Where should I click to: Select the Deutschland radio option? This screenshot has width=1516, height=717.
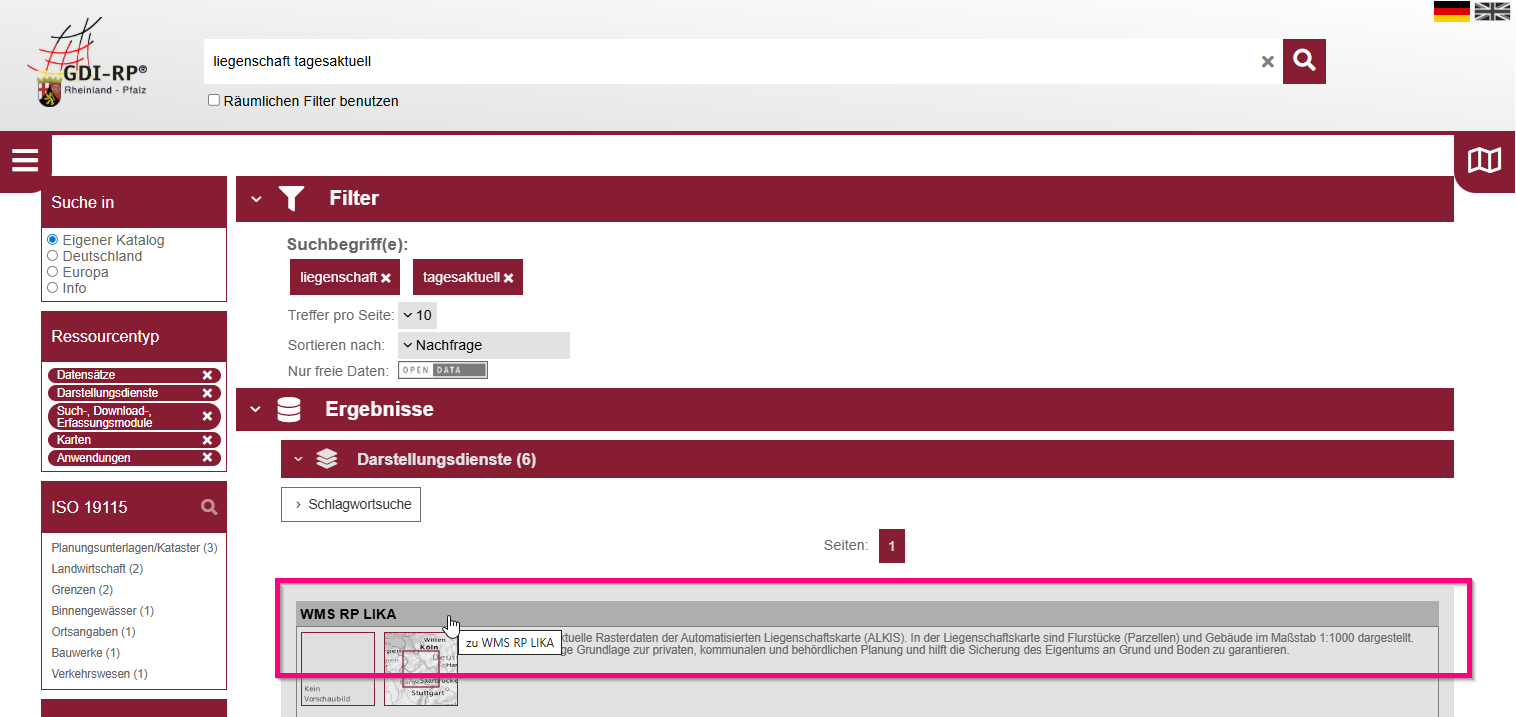53,256
